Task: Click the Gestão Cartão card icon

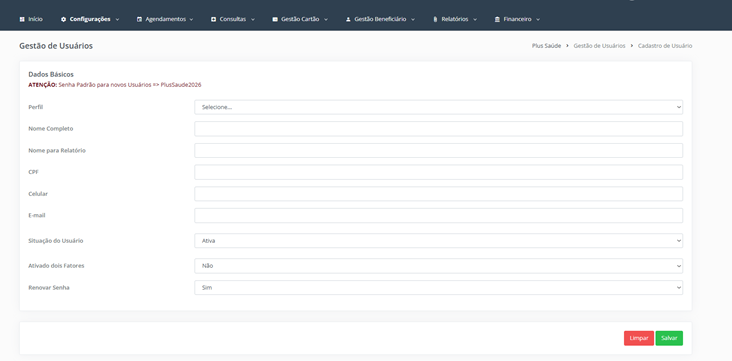Action: (x=275, y=20)
